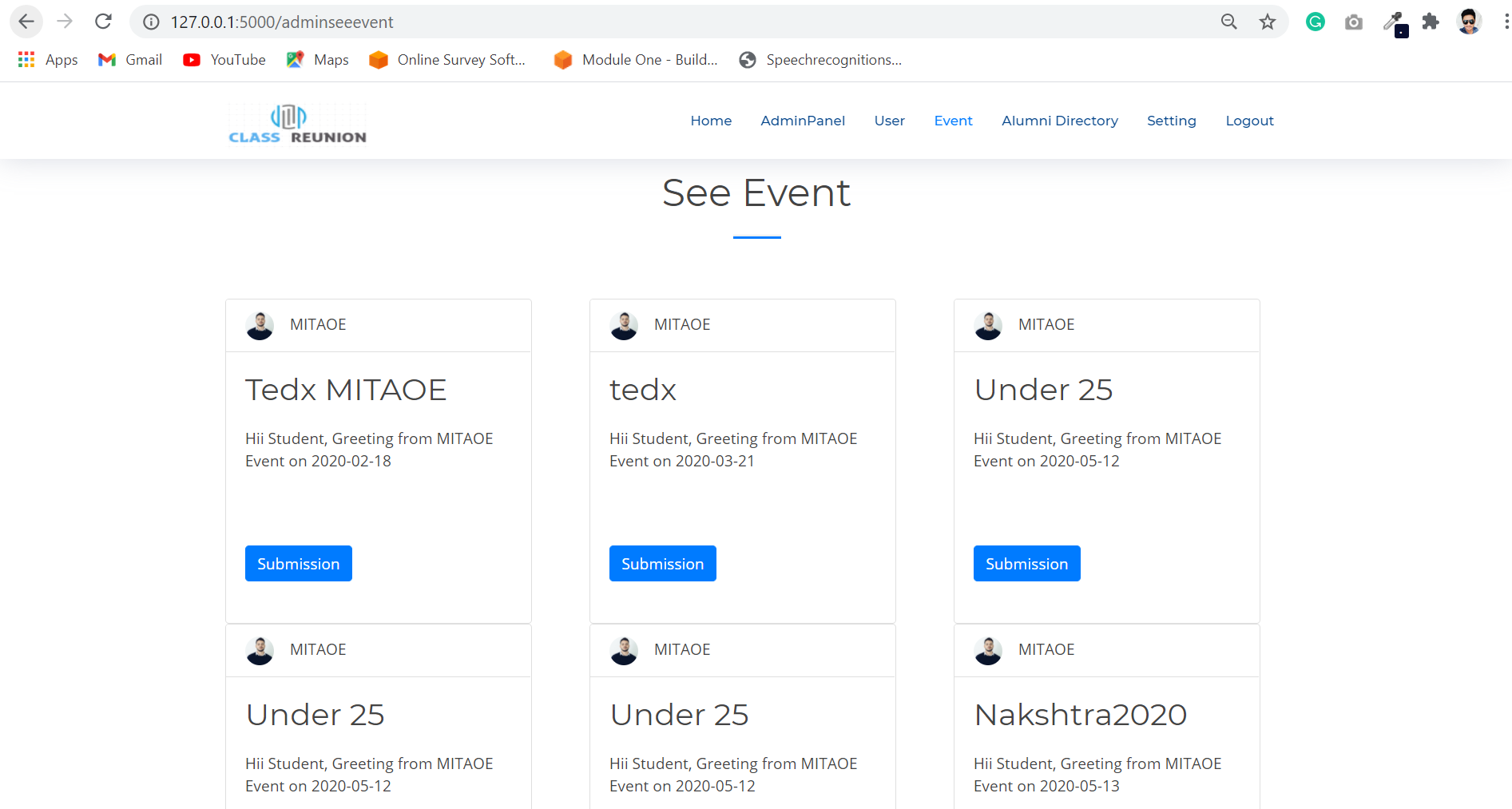Click the Class Reunion logo

click(297, 124)
